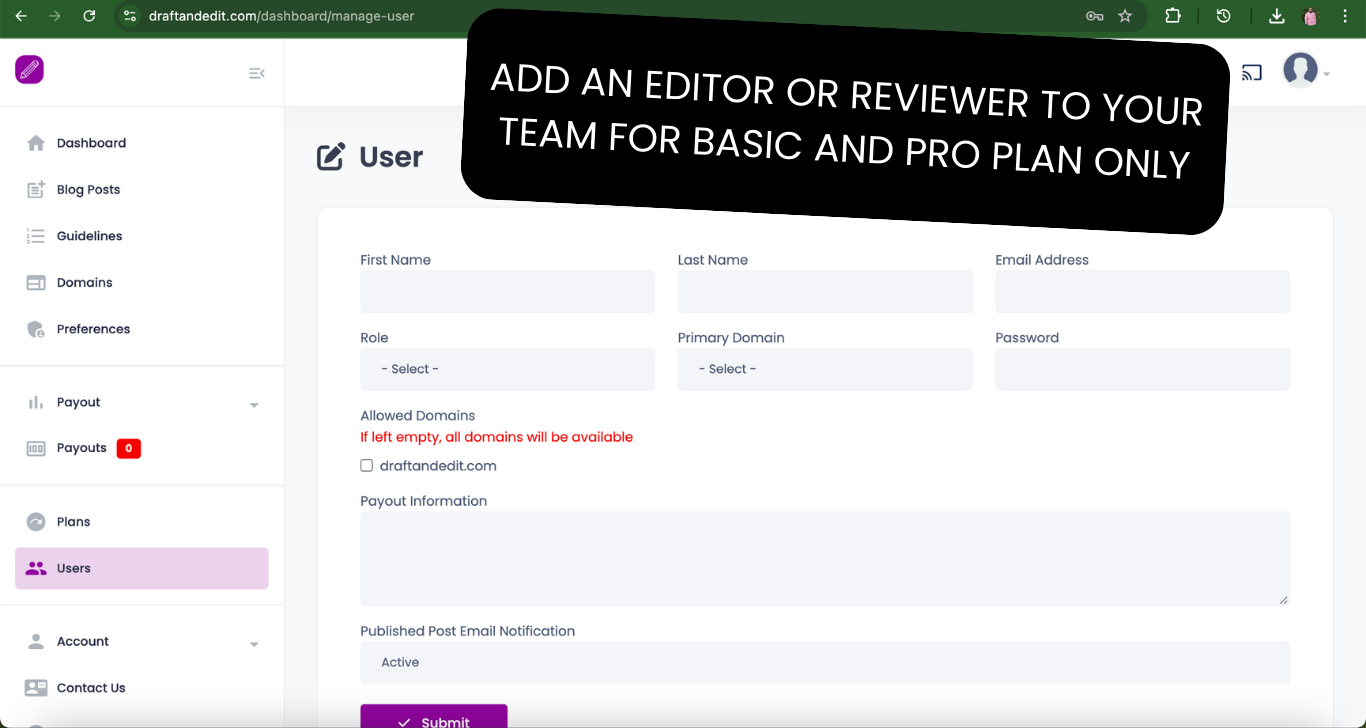
Task: Open the Primary Domain select dropdown
Action: [x=825, y=369]
